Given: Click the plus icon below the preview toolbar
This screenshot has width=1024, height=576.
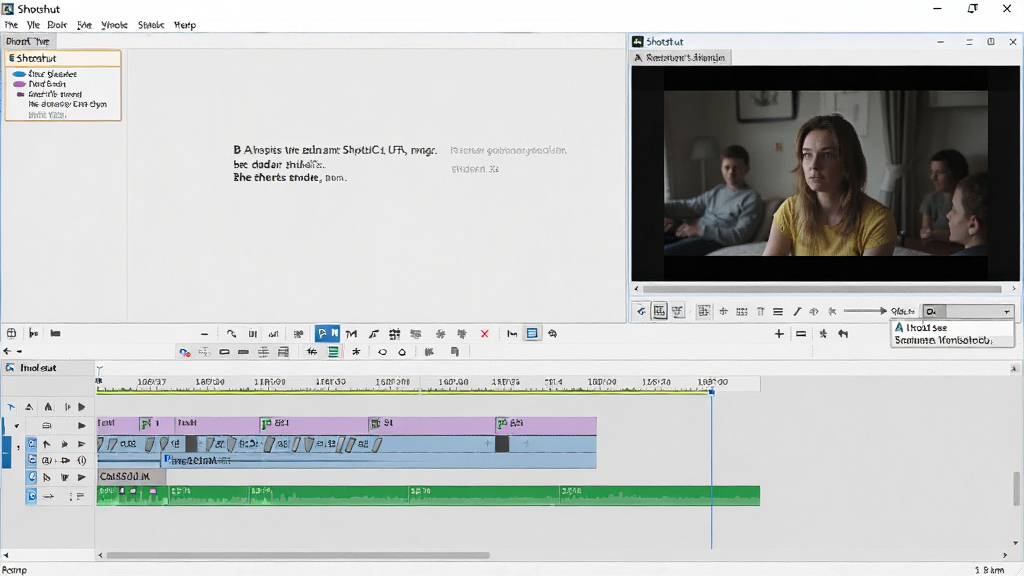Looking at the screenshot, I should tap(779, 334).
